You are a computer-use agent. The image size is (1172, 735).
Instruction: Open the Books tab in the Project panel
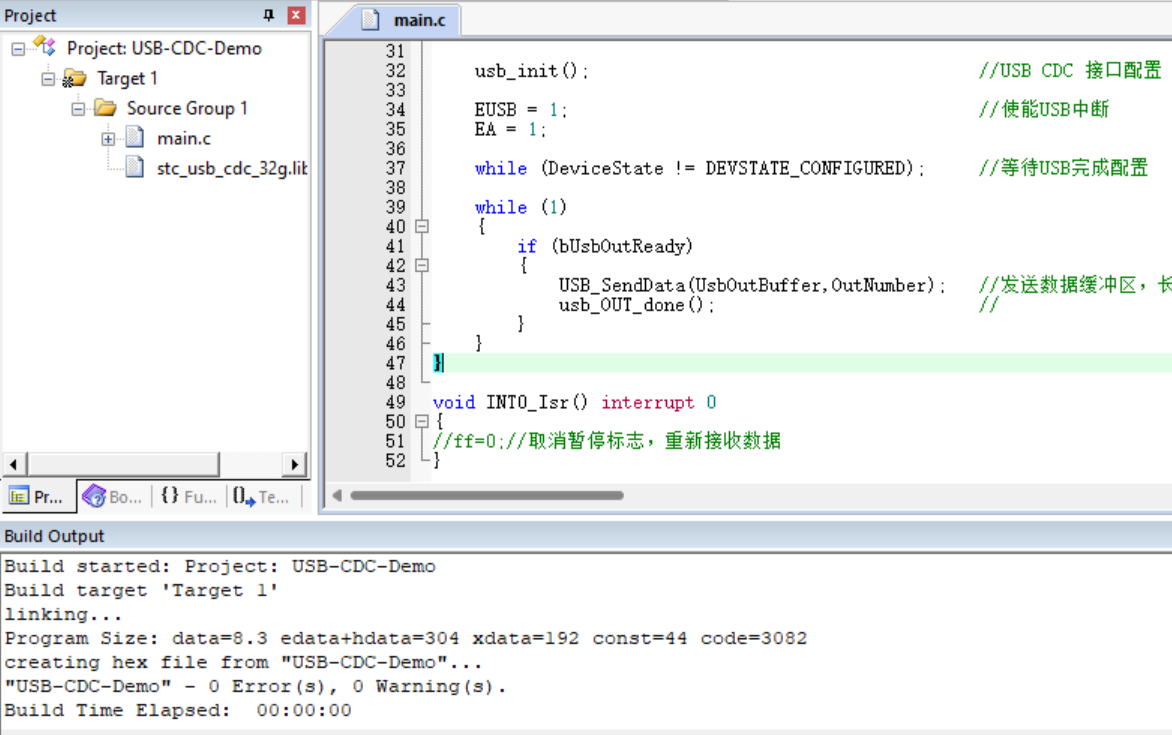pos(112,496)
